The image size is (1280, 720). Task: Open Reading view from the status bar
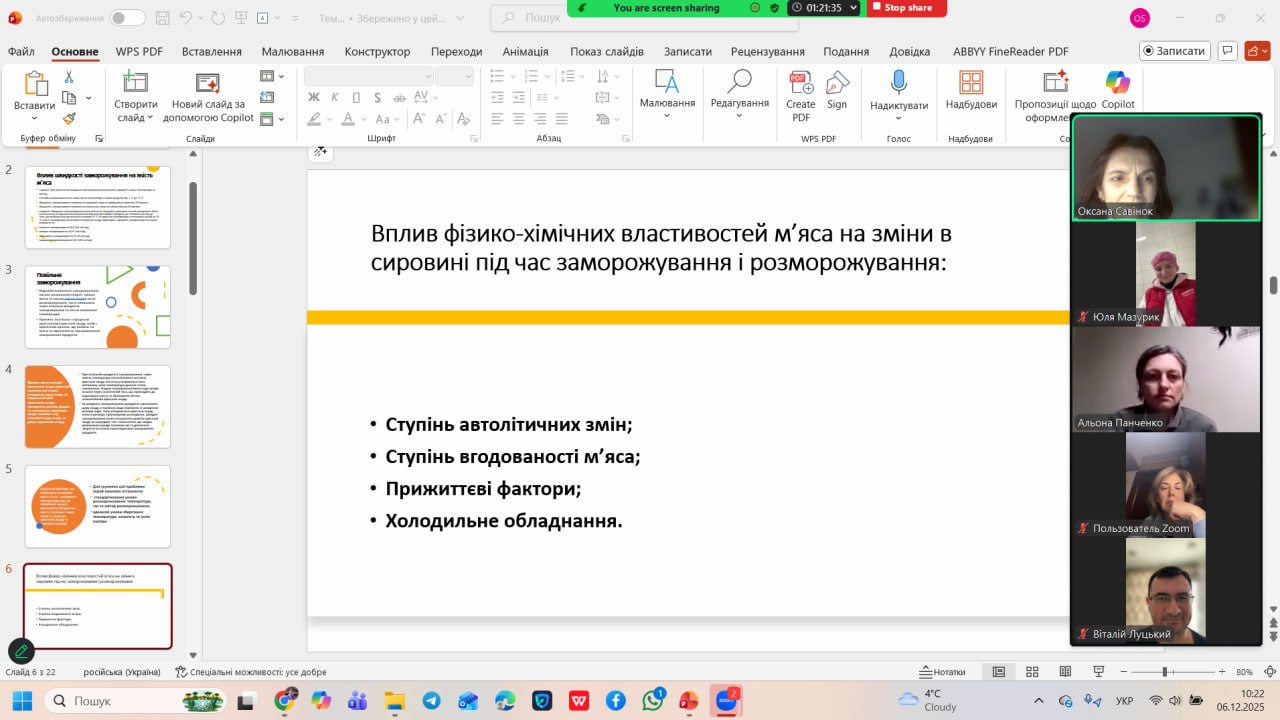(x=1065, y=672)
